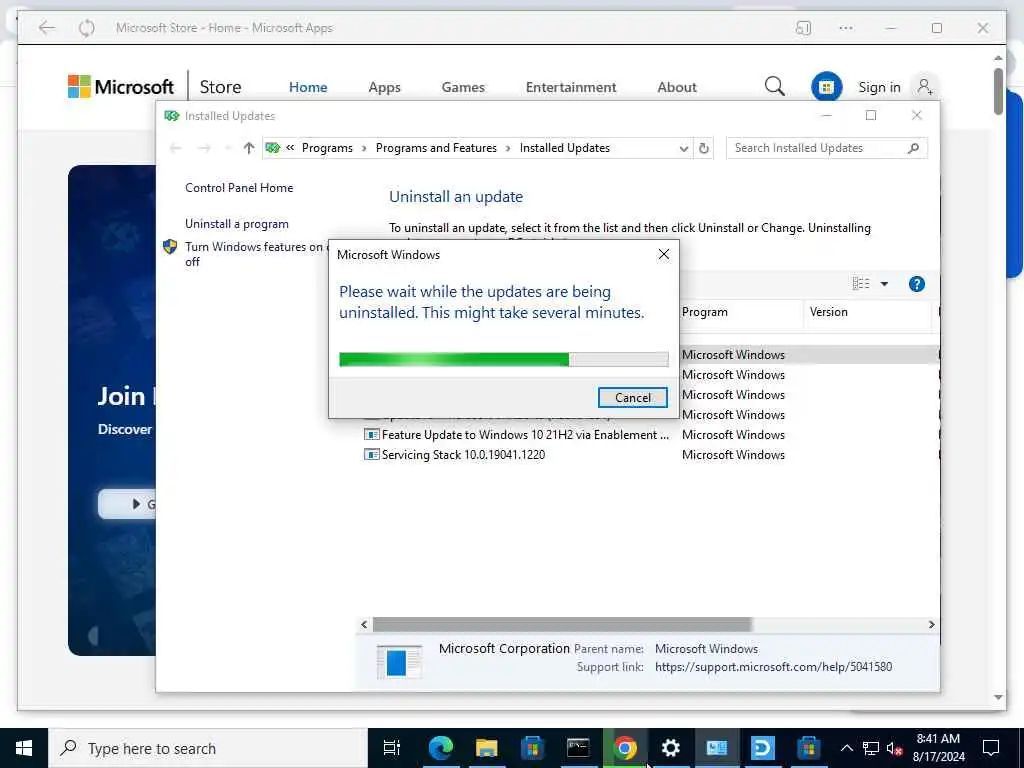Open Microsoft Edge from taskbar
Viewport: 1024px width, 768px height.
pyautogui.click(x=440, y=748)
